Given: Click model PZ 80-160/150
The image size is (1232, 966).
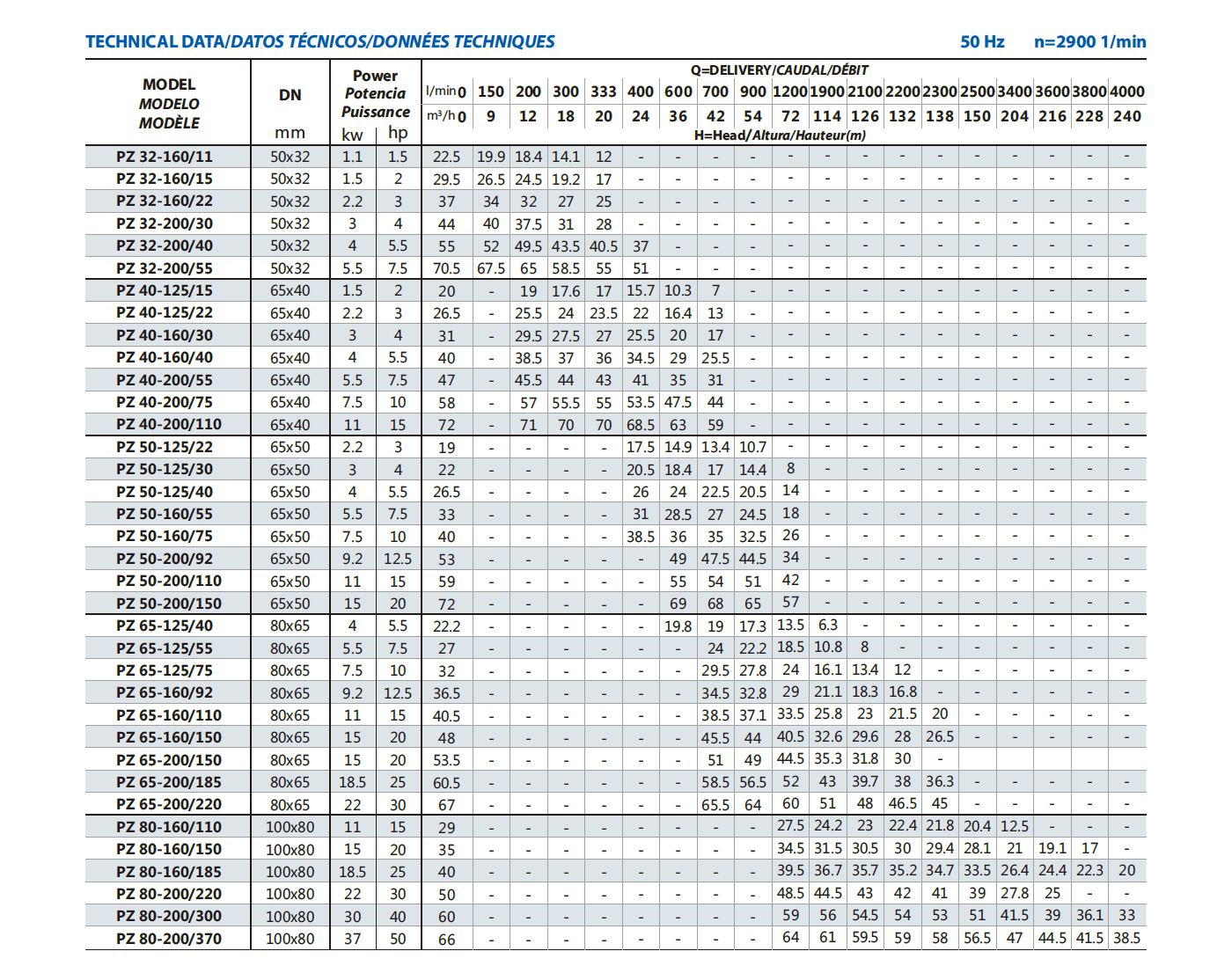Looking at the screenshot, I should point(169,849).
